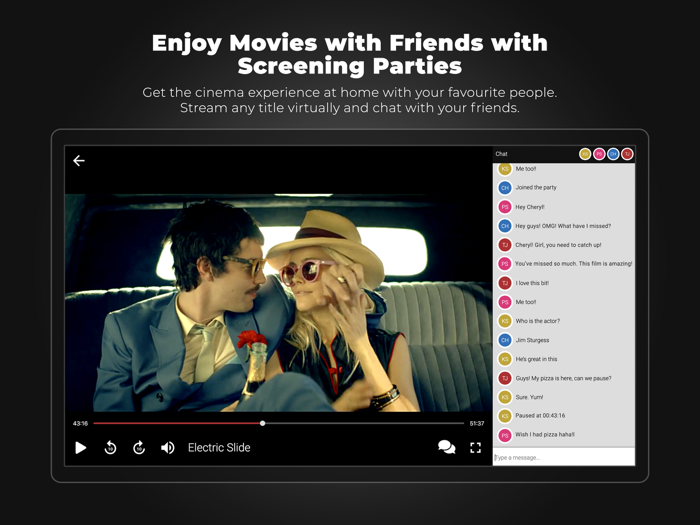
Task: Click the TJ avatar beside 'My pizza is here'
Action: tap(505, 378)
